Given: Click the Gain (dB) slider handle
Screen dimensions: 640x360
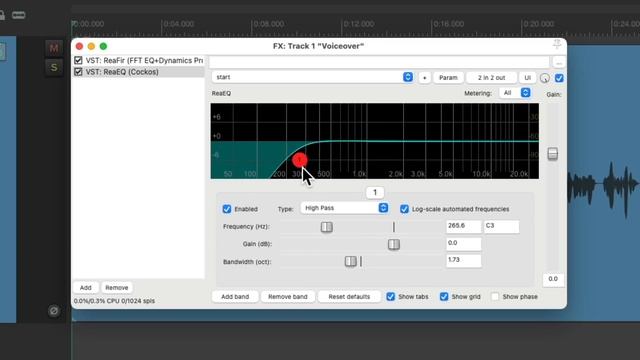Looking at the screenshot, I should (393, 244).
